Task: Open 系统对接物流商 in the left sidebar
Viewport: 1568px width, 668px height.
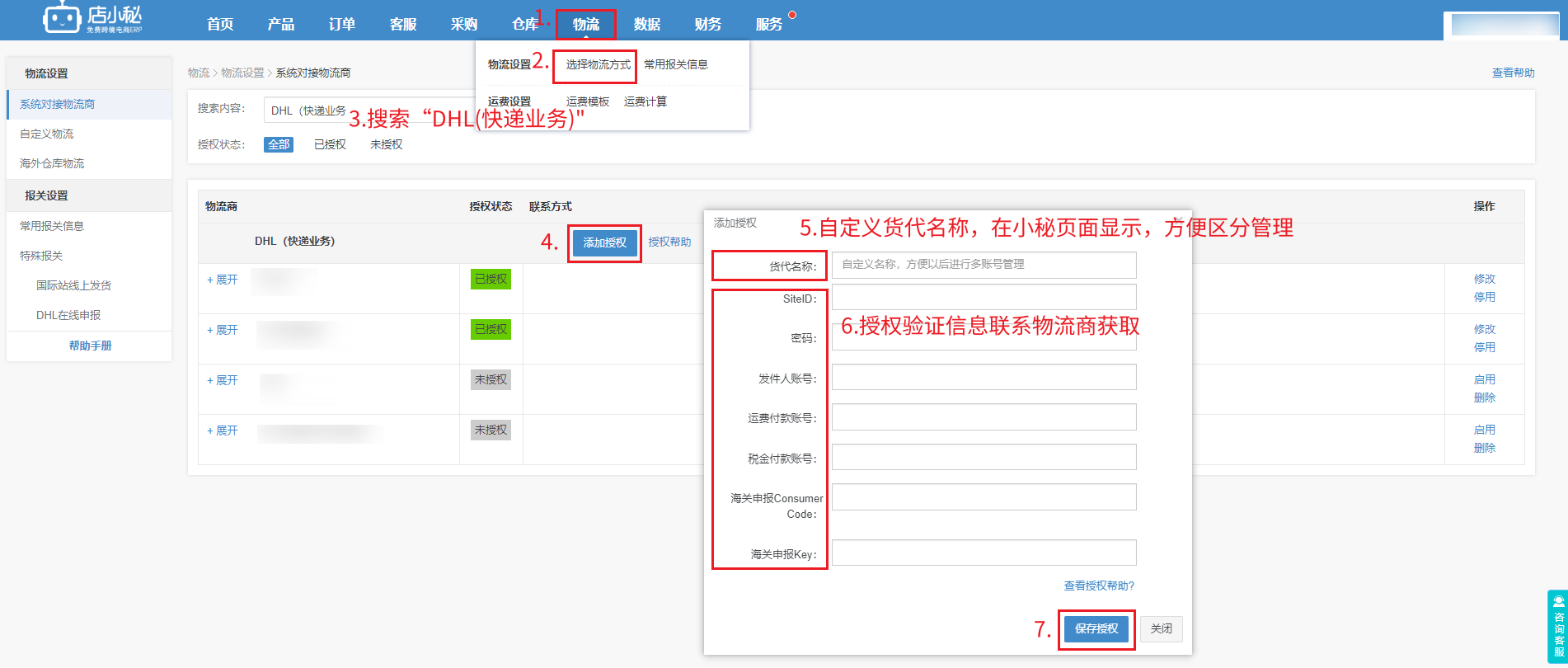Action: [x=89, y=104]
